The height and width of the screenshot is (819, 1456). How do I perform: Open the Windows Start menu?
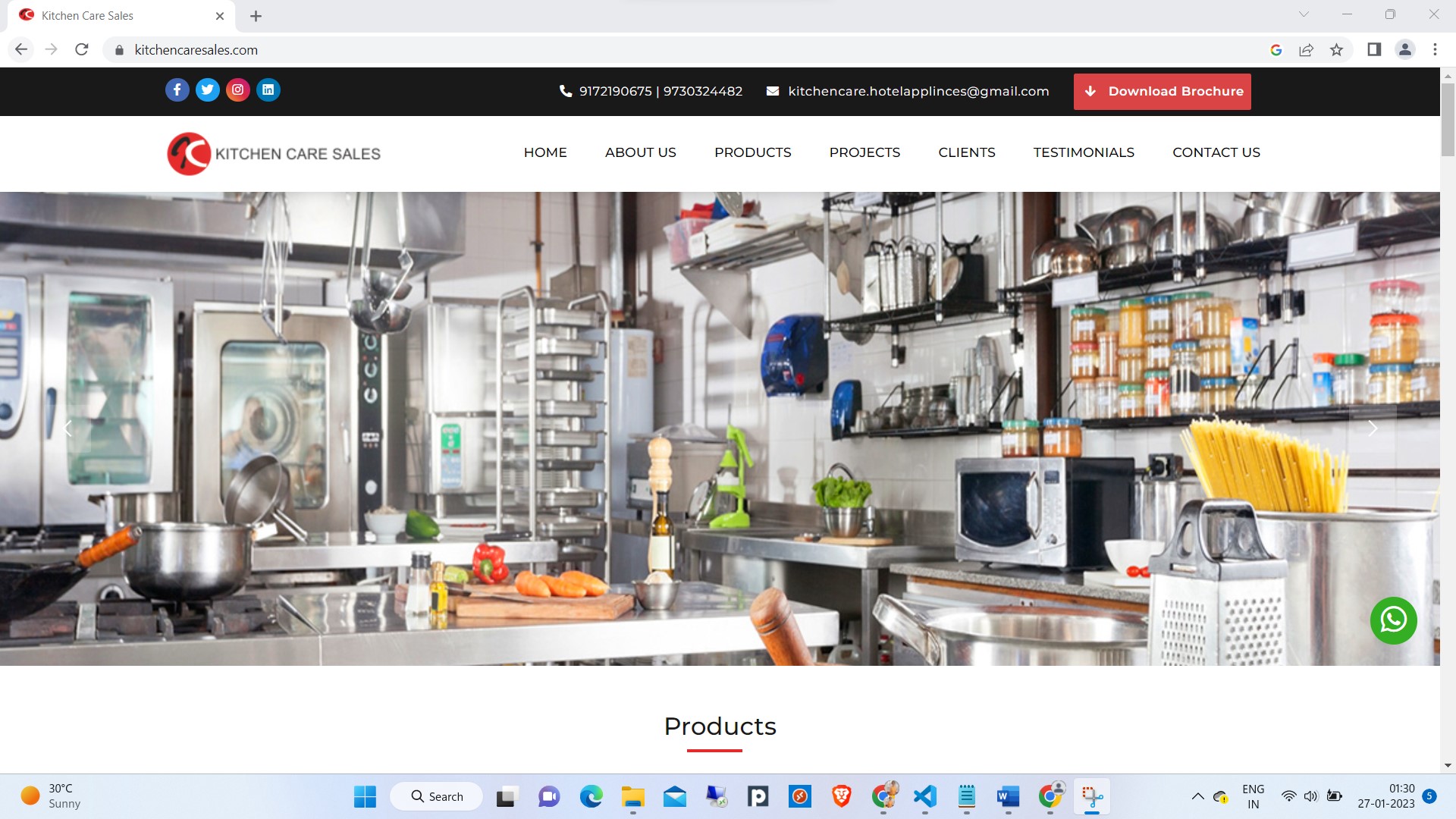point(365,796)
